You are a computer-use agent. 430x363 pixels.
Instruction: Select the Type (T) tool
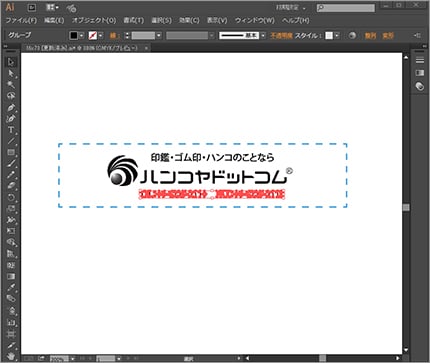(x=11, y=130)
